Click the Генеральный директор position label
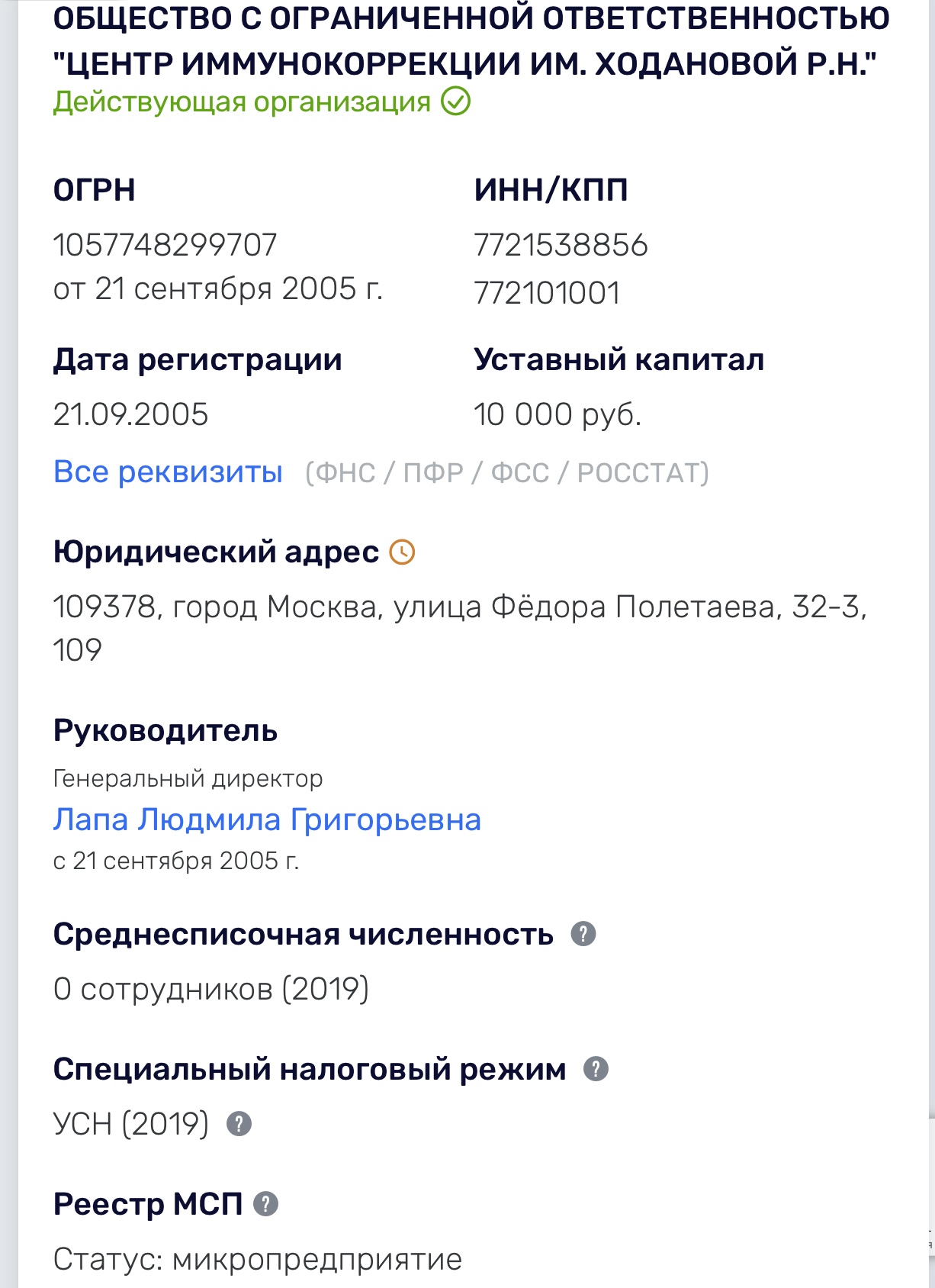Viewport: 935px width, 1288px height. [188, 778]
